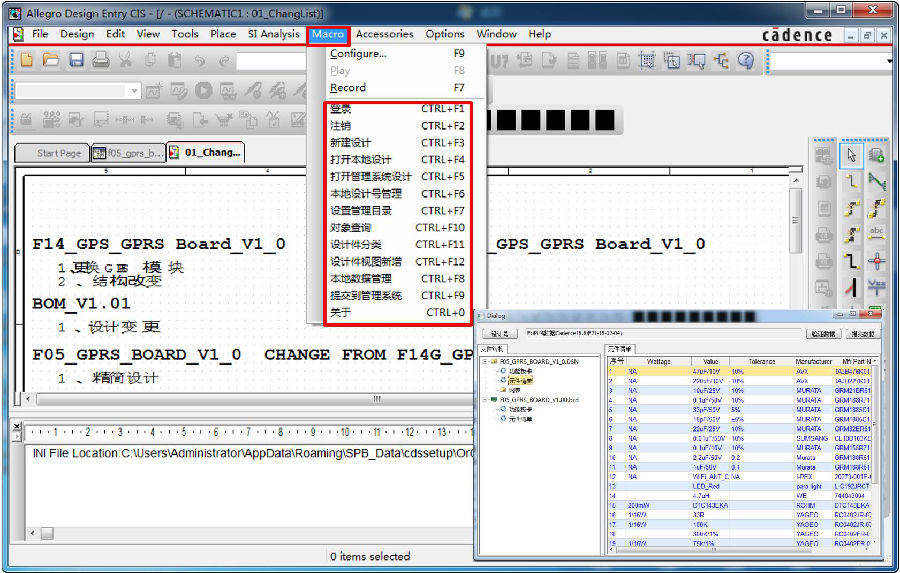Open the Accessories menu
900x573 pixels.
click(x=385, y=34)
